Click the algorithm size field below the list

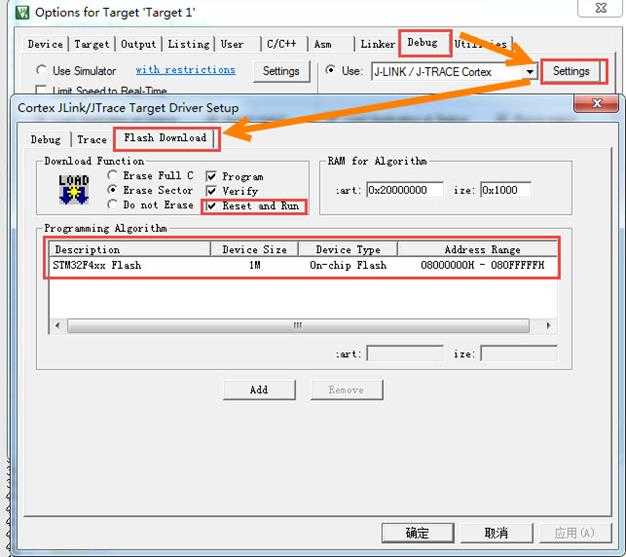click(519, 353)
